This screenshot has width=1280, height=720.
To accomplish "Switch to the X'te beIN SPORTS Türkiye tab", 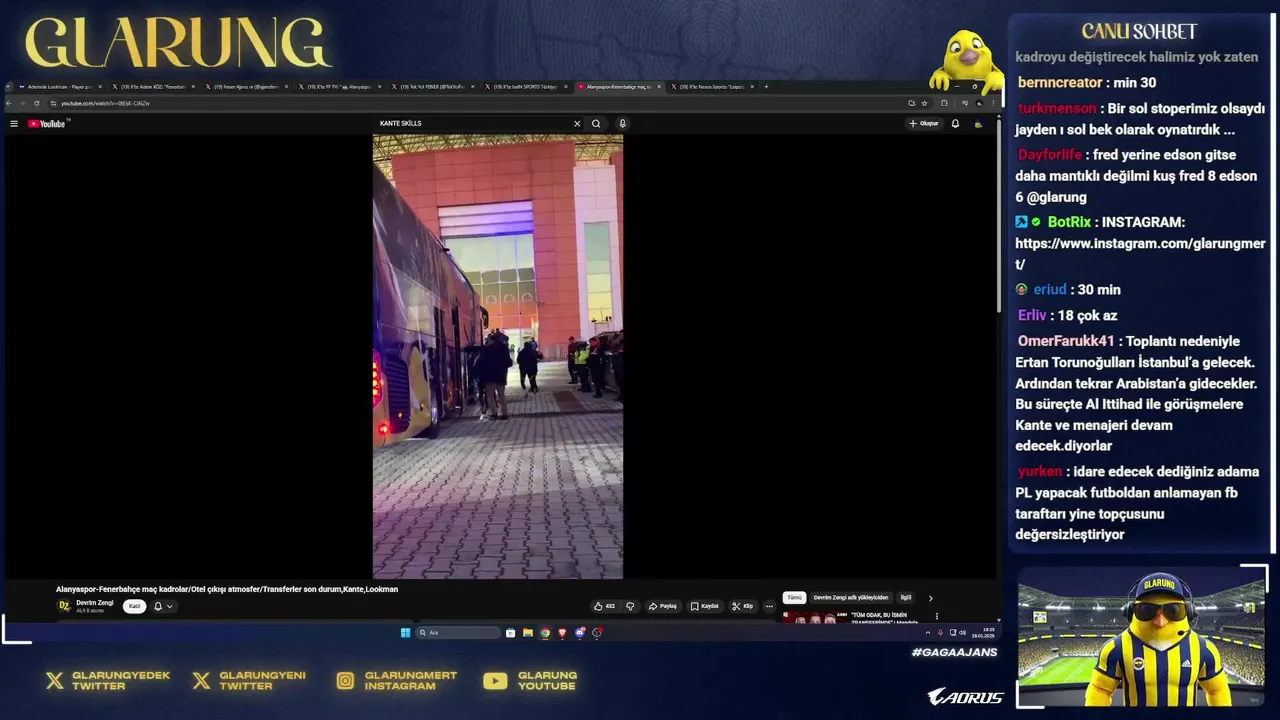I will point(526,87).
